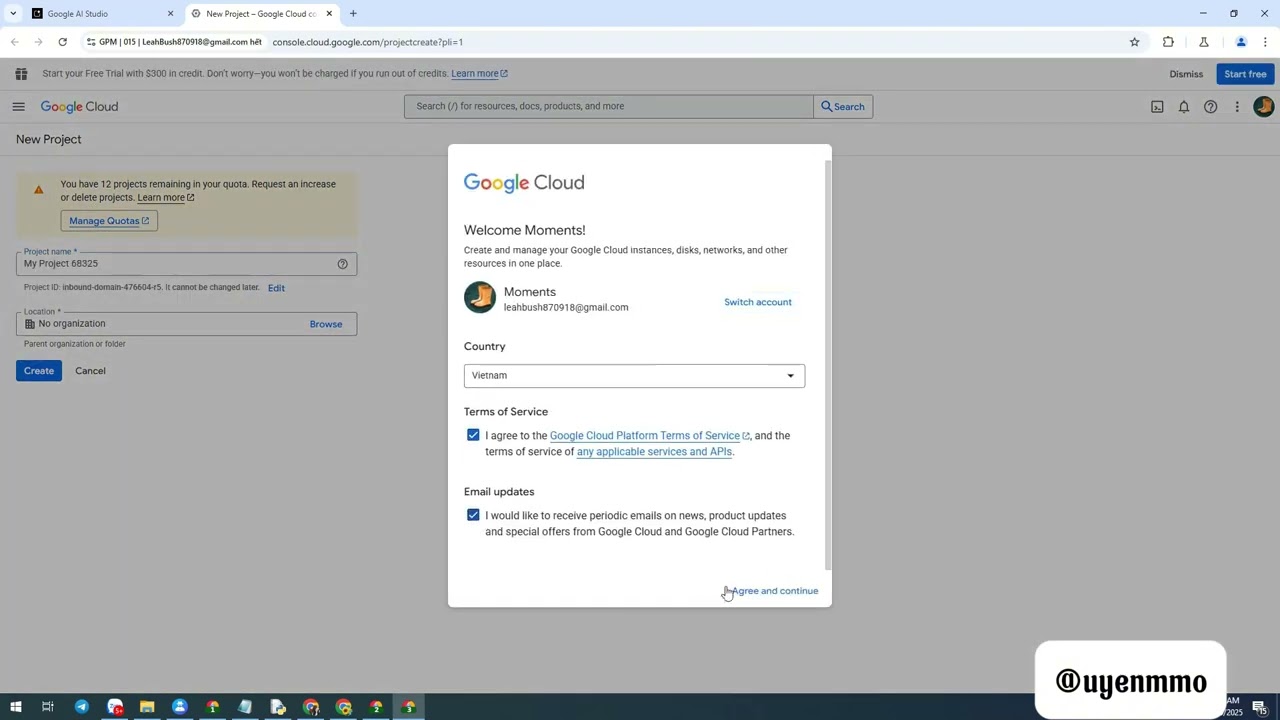
Task: Click the Google Cloud logo in the header
Action: tap(79, 107)
